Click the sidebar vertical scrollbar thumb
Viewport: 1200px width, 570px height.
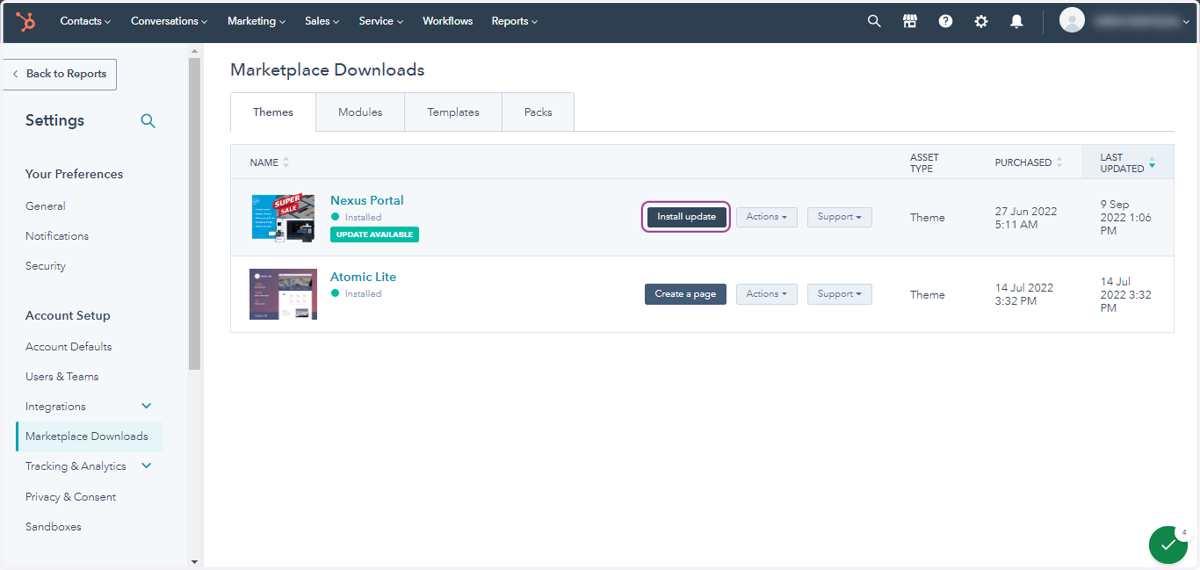[x=194, y=213]
